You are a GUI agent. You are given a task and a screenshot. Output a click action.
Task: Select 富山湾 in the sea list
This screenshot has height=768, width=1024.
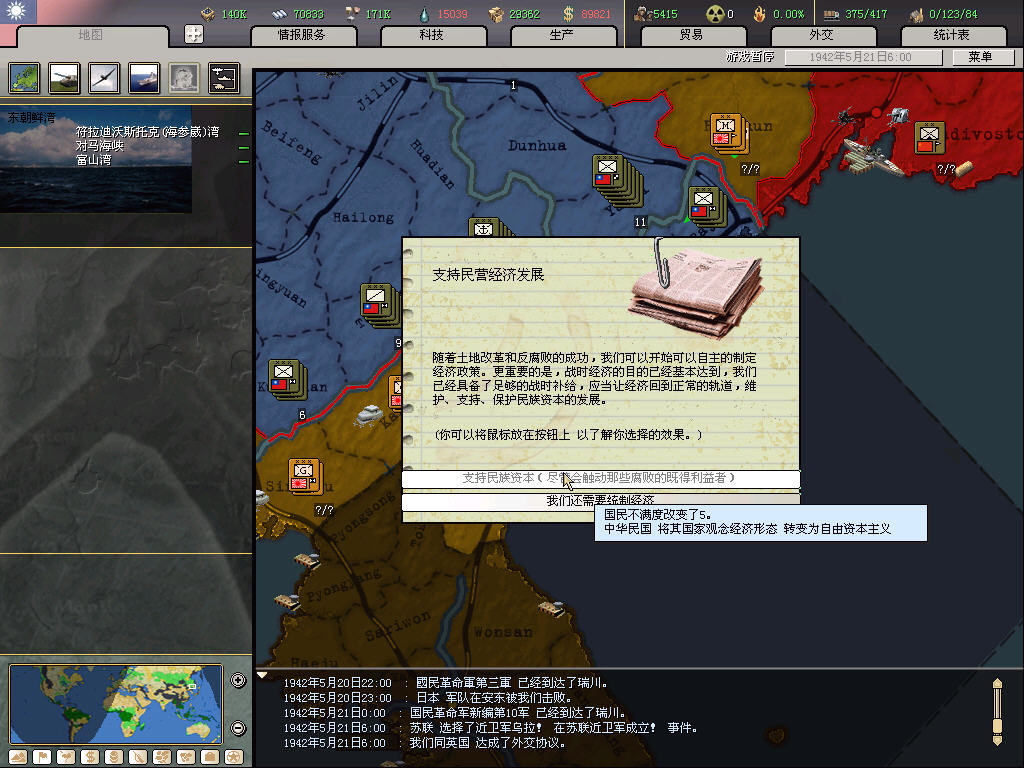point(93,160)
